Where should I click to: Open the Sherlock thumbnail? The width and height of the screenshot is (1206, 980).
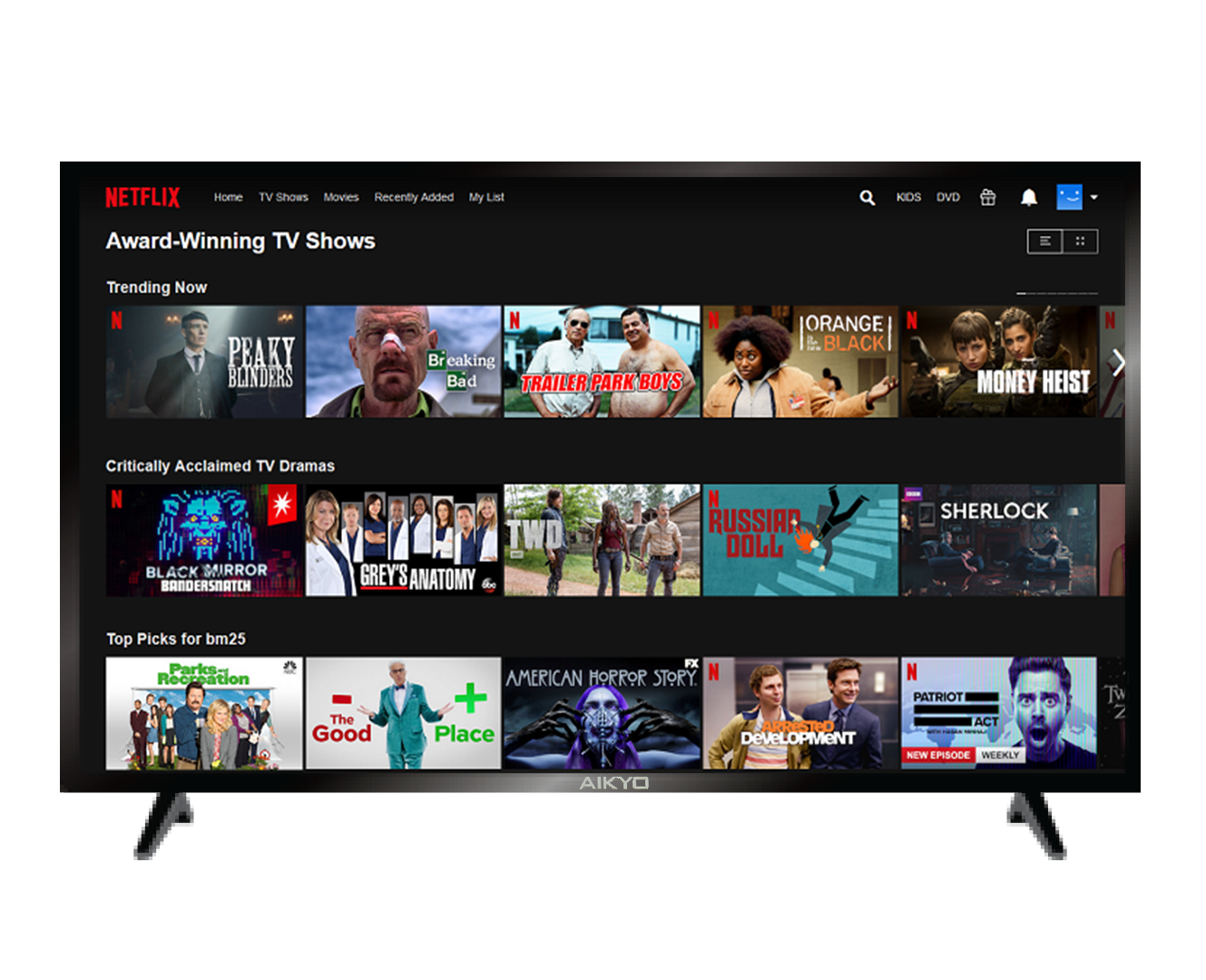[x=999, y=540]
